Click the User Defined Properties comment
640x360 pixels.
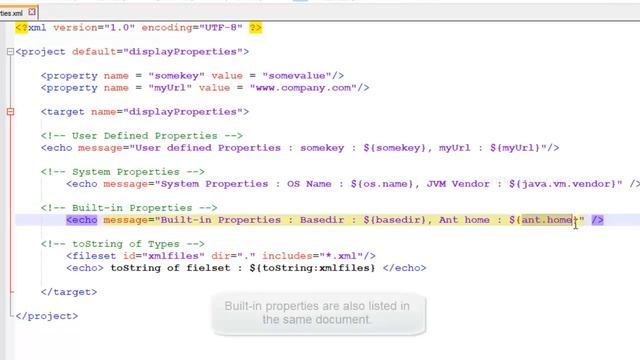click(142, 136)
